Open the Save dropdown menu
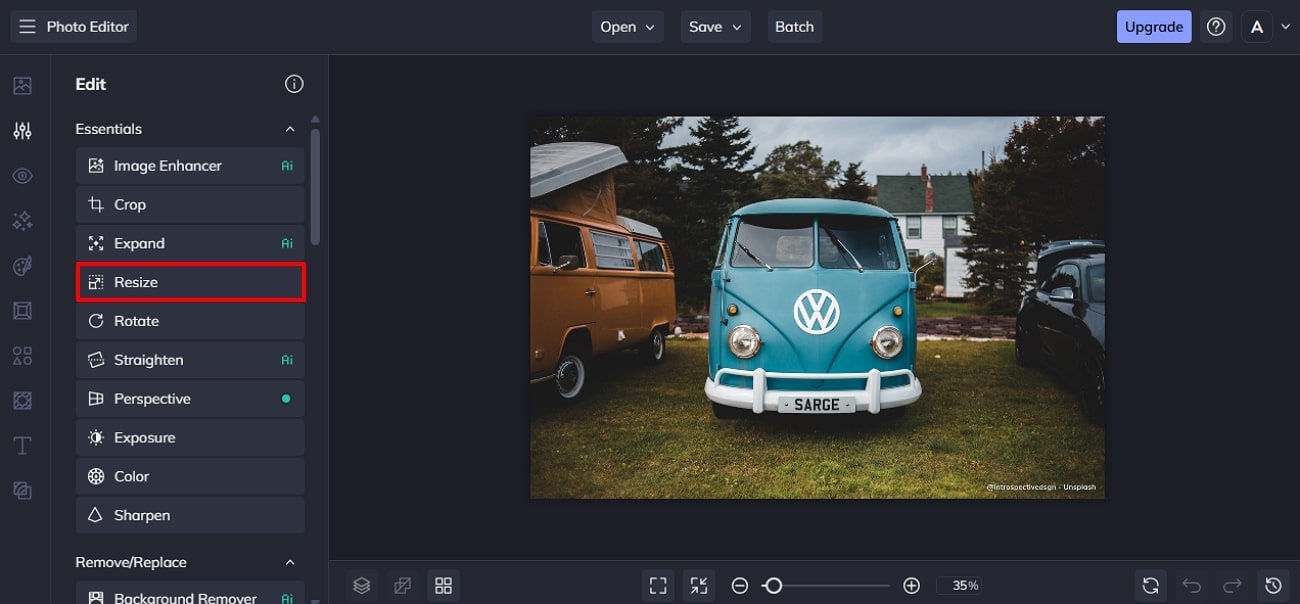Viewport: 1300px width, 604px height. (716, 27)
